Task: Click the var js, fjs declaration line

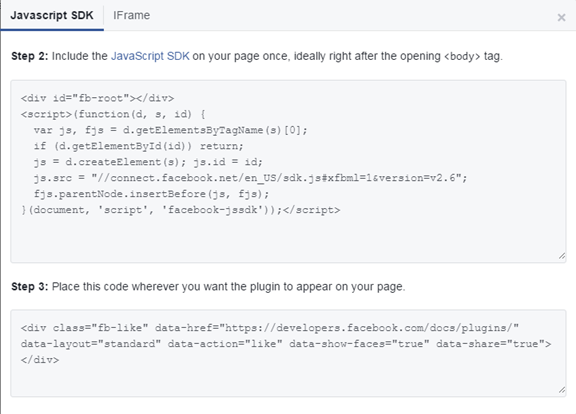Action: click(170, 130)
